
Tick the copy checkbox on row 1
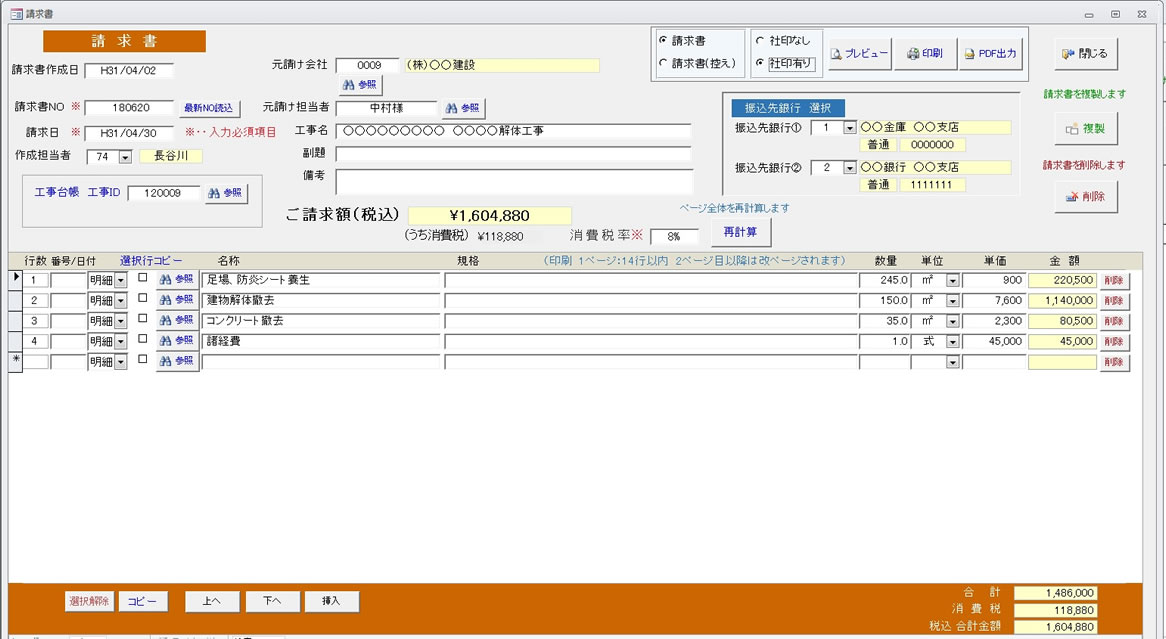[x=142, y=278]
